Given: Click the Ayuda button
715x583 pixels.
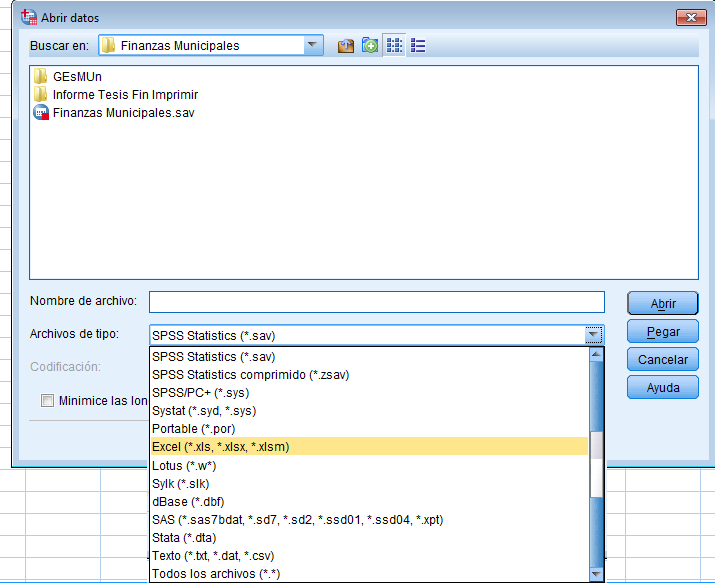Looking at the screenshot, I should tap(663, 387).
